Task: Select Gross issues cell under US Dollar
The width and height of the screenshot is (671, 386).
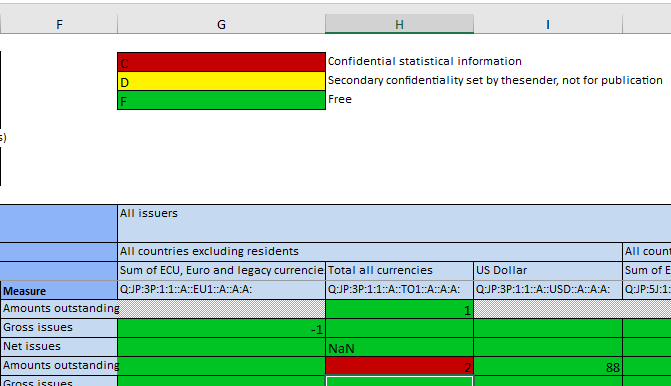Action: (x=548, y=328)
